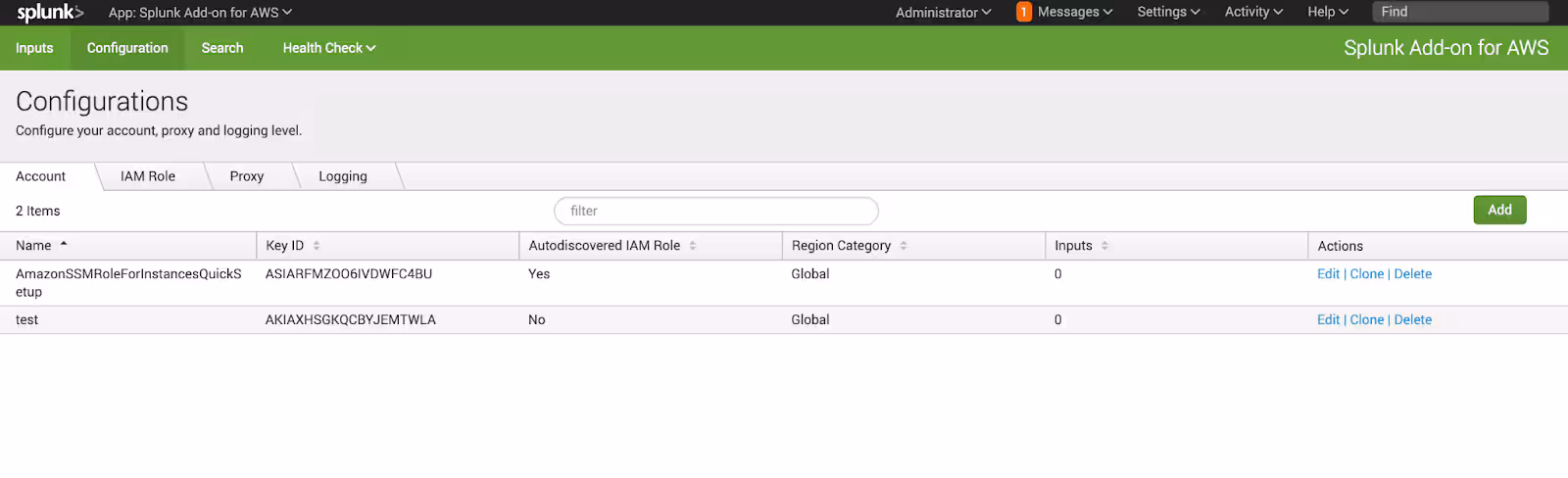Open the App: Splunk Add-on for AWS dropdown

[200, 13]
